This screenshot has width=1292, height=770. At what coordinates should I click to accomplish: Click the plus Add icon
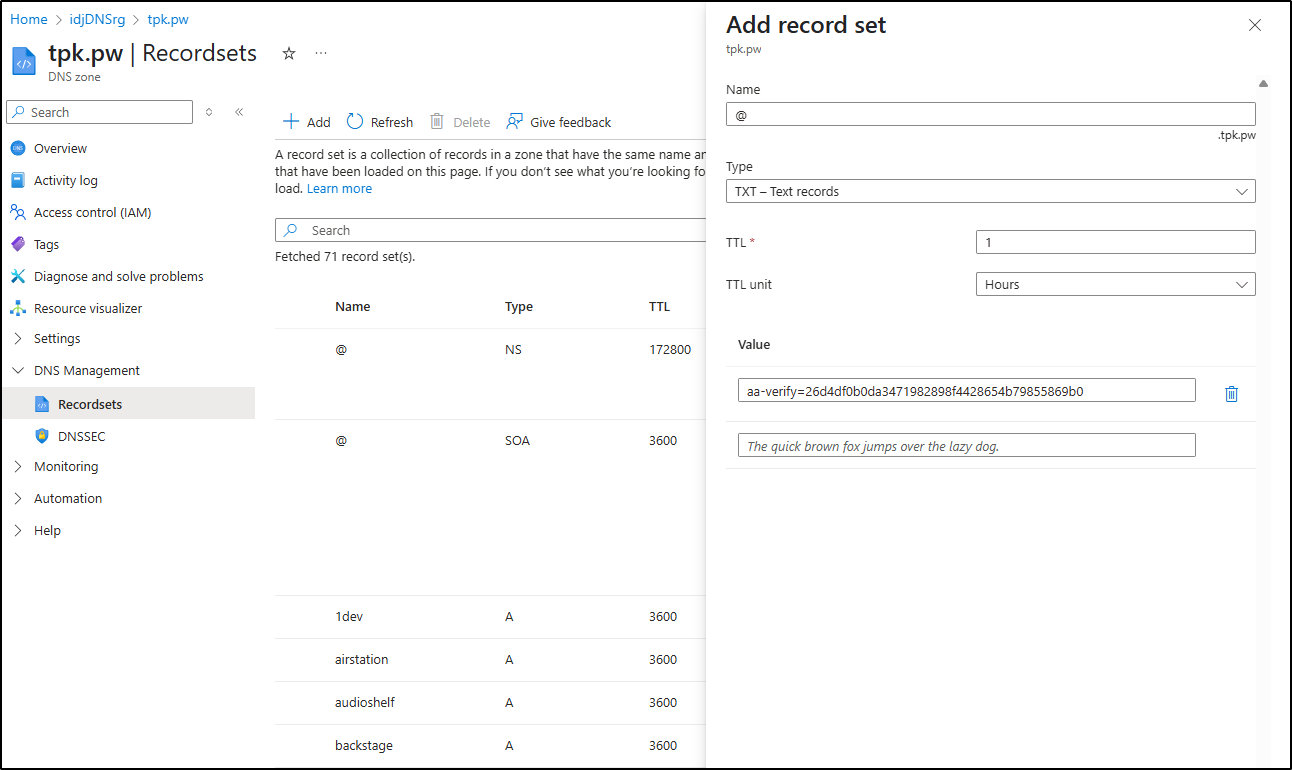click(291, 122)
